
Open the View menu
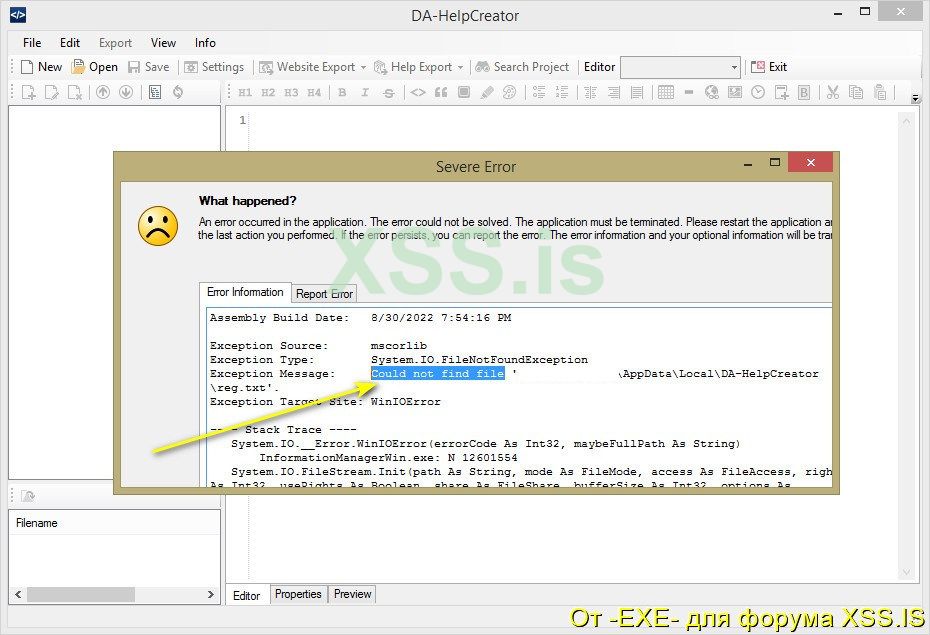point(163,43)
